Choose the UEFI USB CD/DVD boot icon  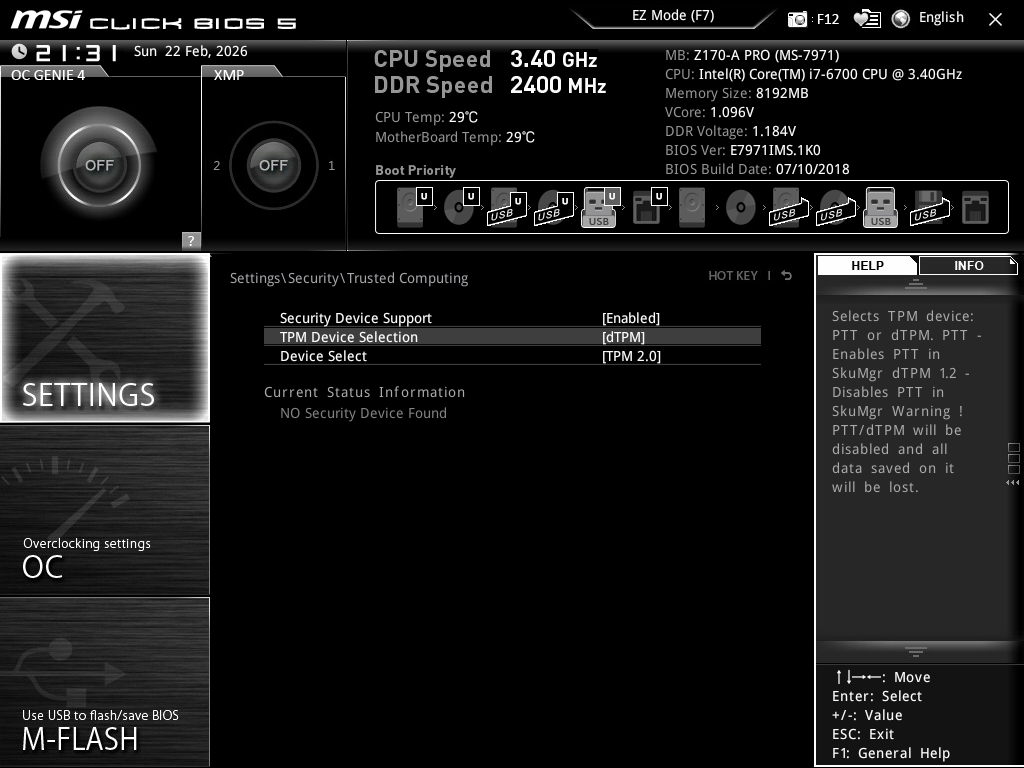(554, 208)
